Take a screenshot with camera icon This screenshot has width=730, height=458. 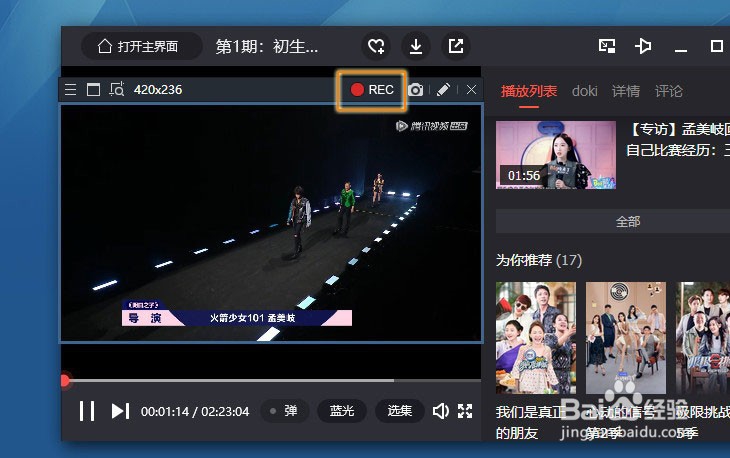[x=416, y=90]
